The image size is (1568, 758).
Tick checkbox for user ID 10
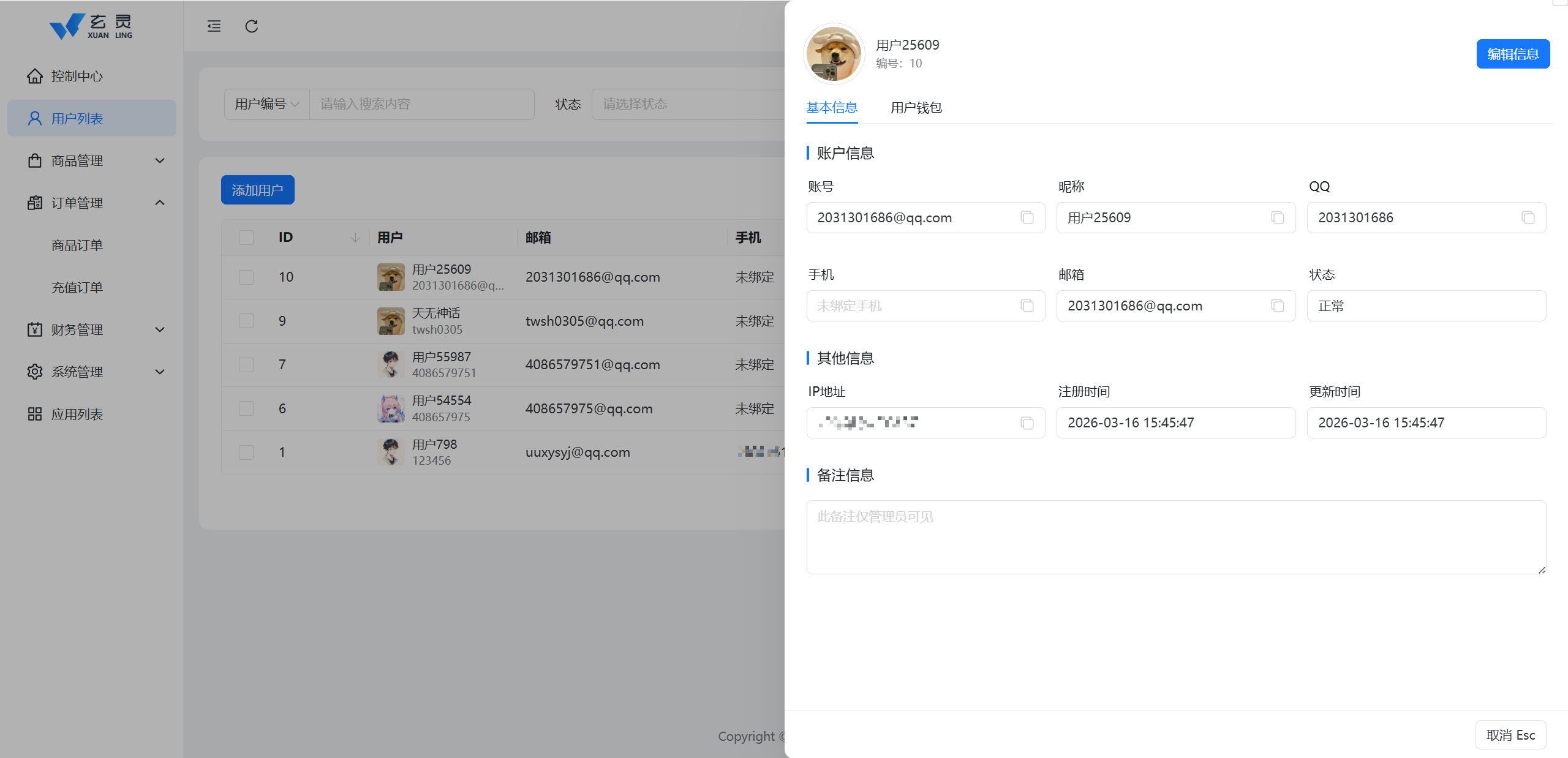[246, 277]
